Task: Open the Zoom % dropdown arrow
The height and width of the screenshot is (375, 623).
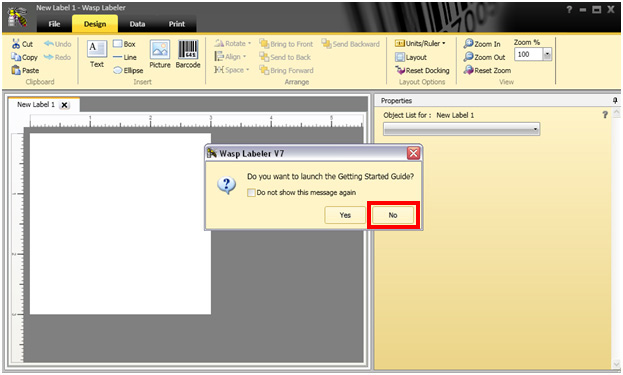Action: coord(547,54)
